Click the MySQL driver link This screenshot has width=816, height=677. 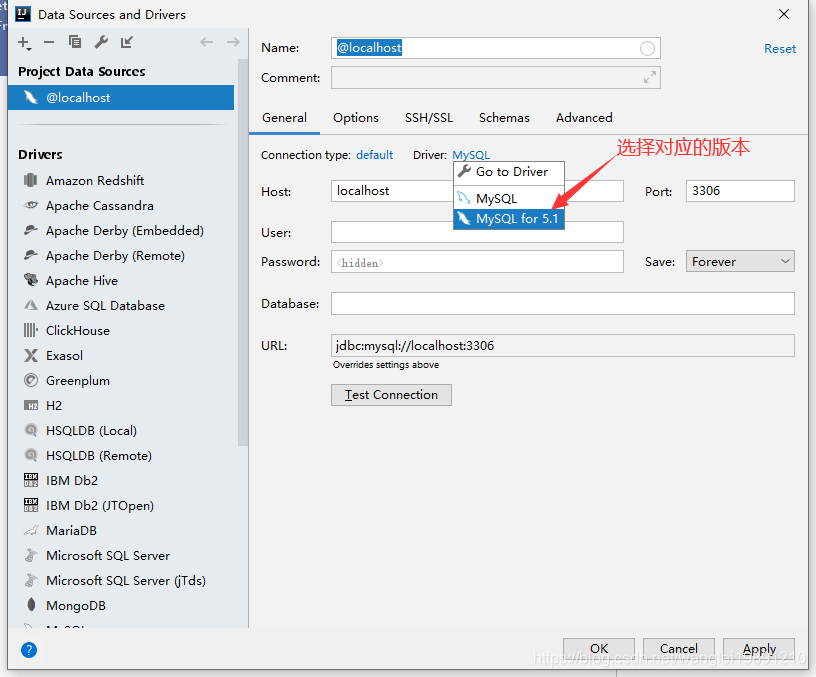point(471,155)
